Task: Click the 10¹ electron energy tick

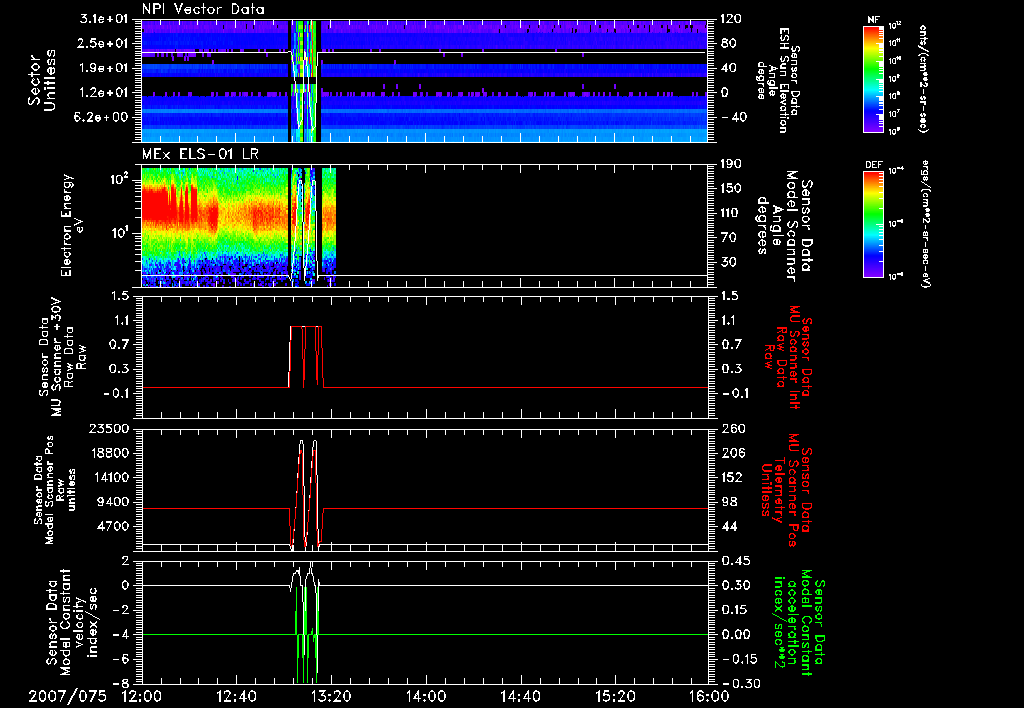Action: [120, 233]
